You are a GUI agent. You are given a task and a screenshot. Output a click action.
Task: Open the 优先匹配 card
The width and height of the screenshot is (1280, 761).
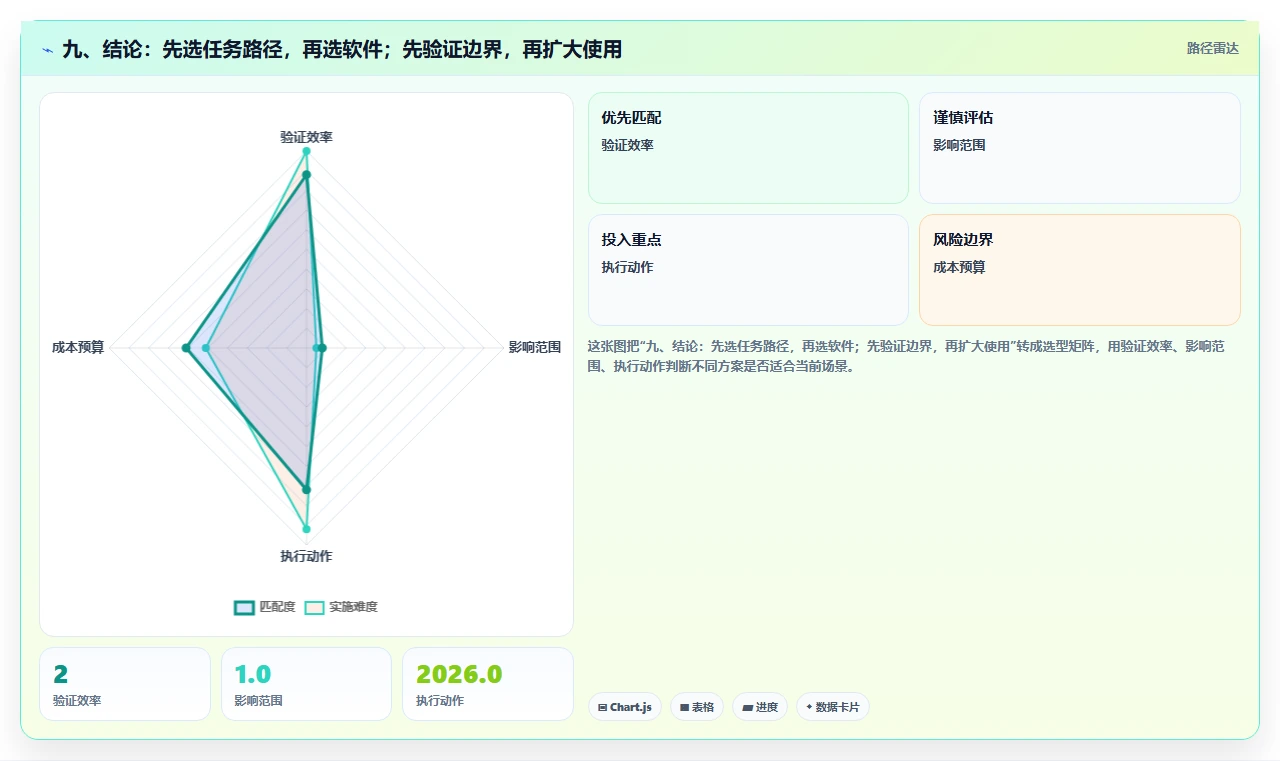748,148
